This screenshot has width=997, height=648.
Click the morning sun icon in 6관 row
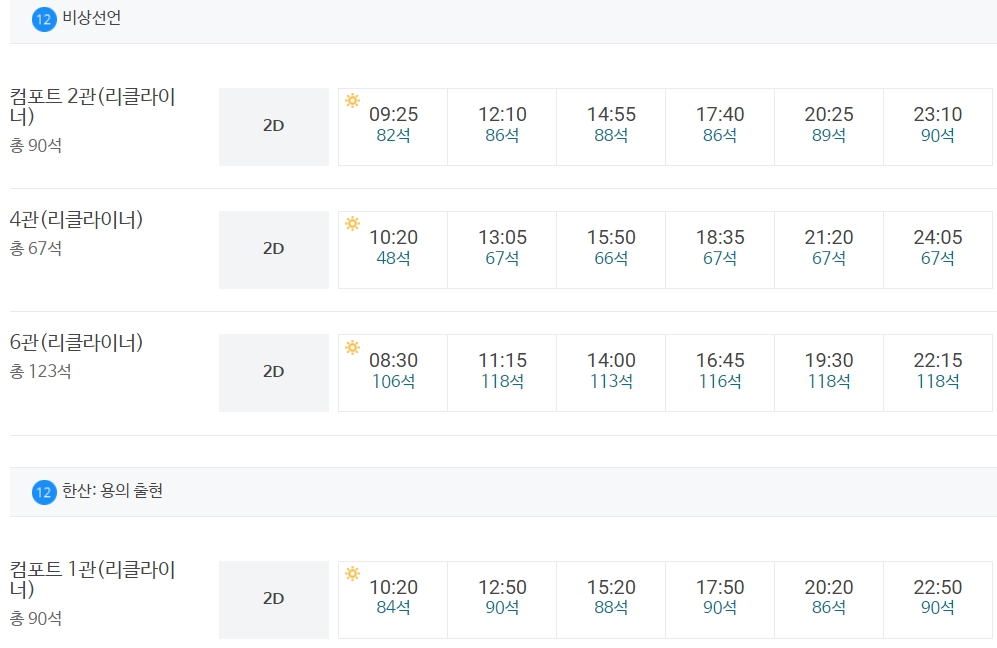tap(352, 347)
